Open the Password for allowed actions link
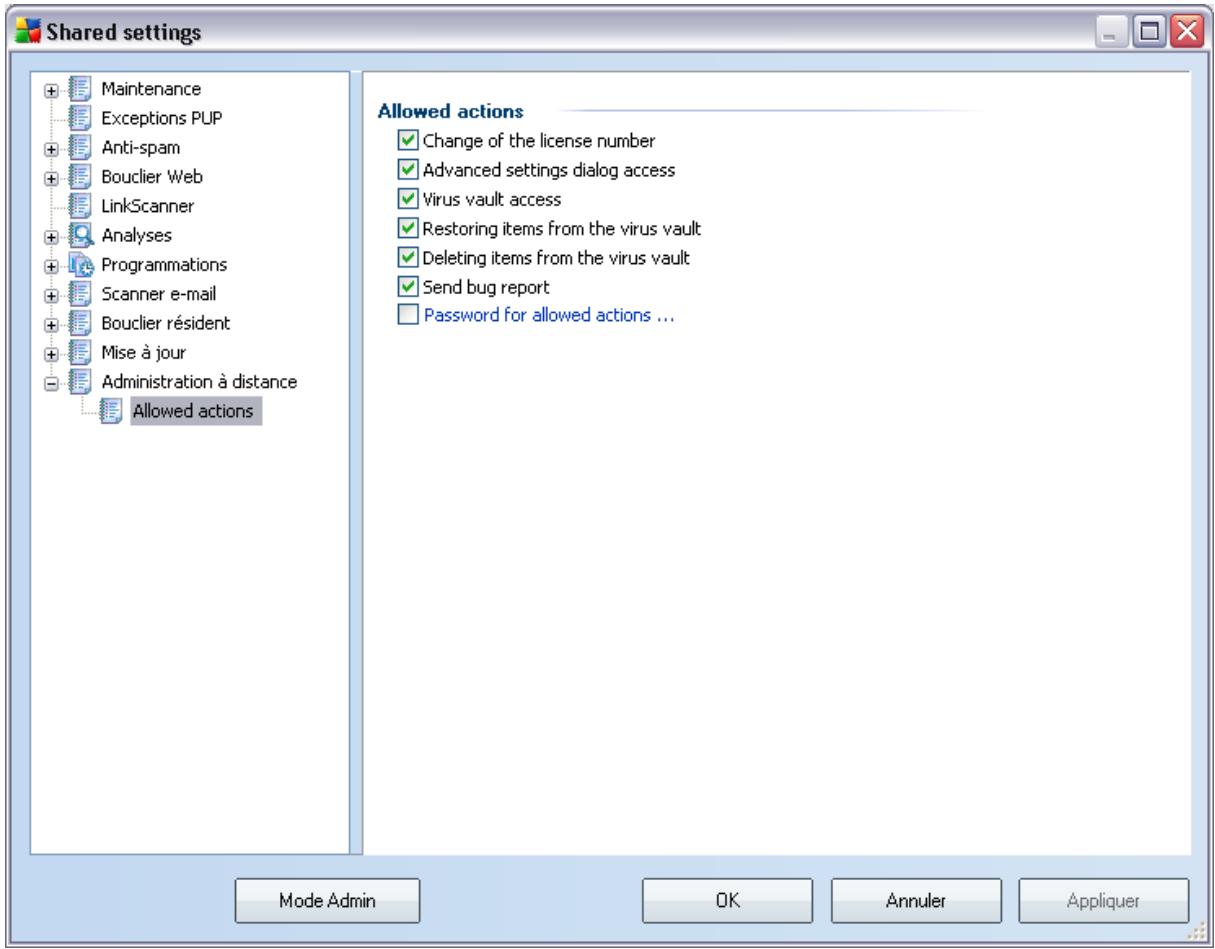1215x949 pixels. 548,317
